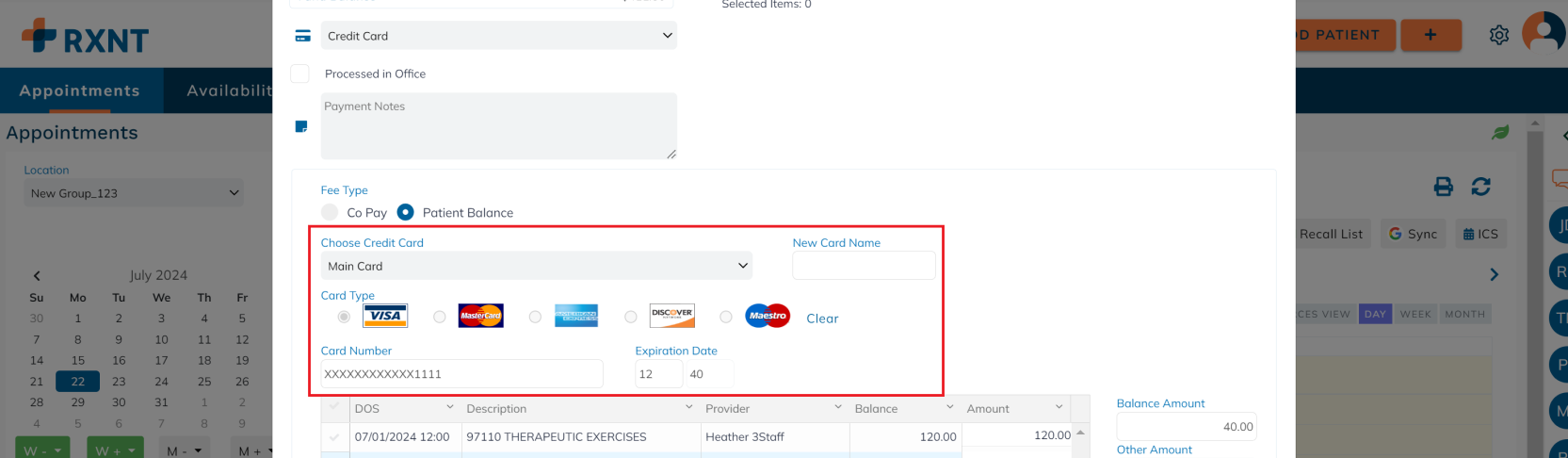The image size is (1568, 458).
Task: Select the Visa card logo
Action: pyautogui.click(x=385, y=316)
